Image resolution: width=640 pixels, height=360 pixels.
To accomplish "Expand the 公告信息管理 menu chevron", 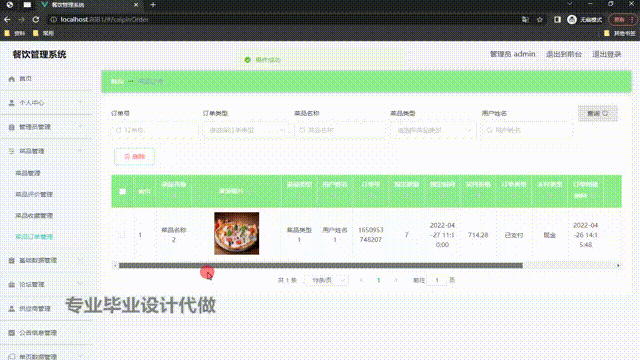I will pos(80,332).
